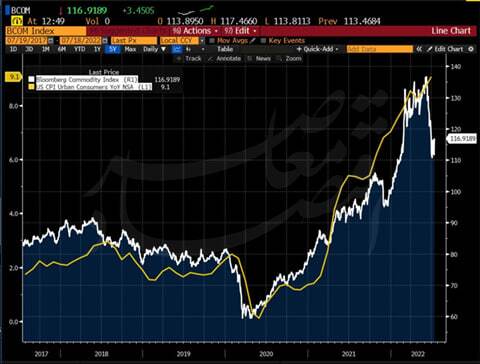Viewport: 480px width, 364px height.
Task: Expand the Daily periodicity dropdown
Action: click(155, 49)
